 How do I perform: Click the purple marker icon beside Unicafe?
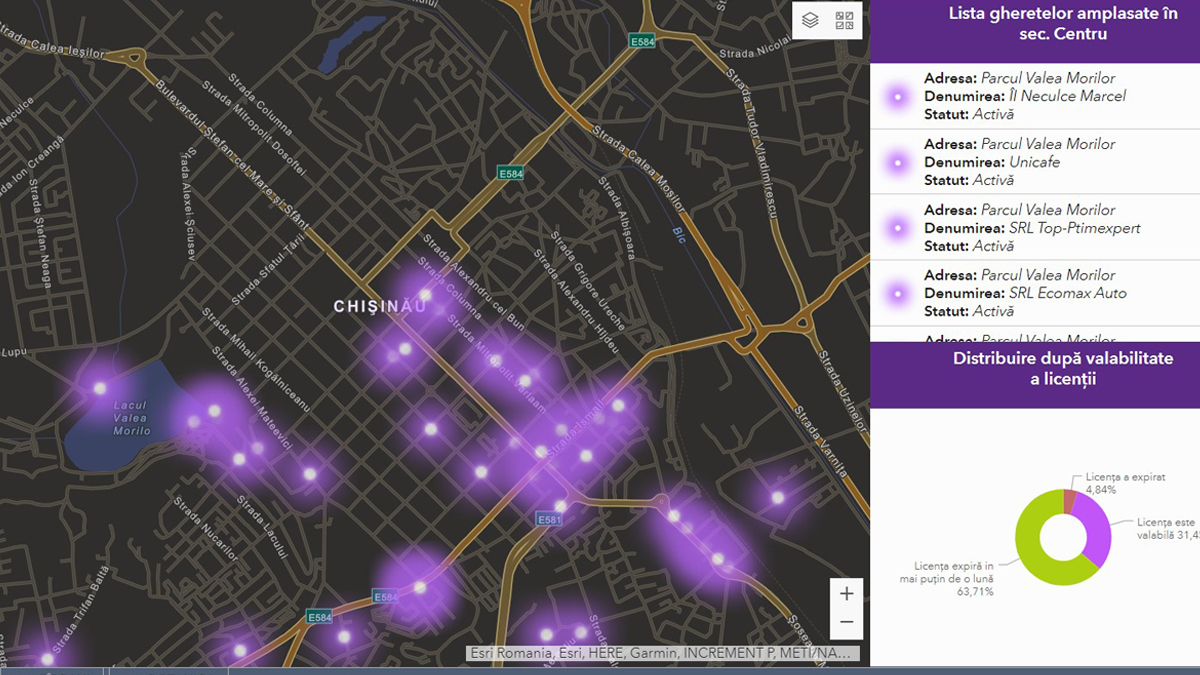click(x=897, y=162)
